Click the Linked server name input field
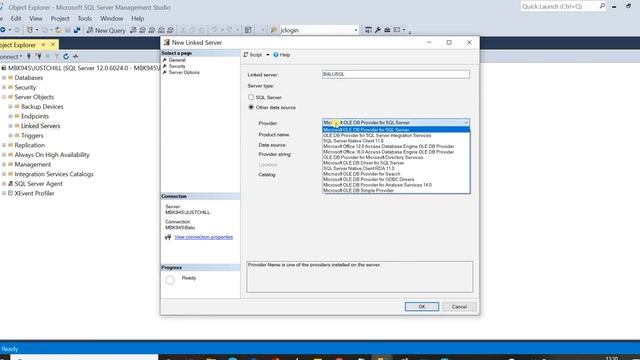 (x=396, y=74)
